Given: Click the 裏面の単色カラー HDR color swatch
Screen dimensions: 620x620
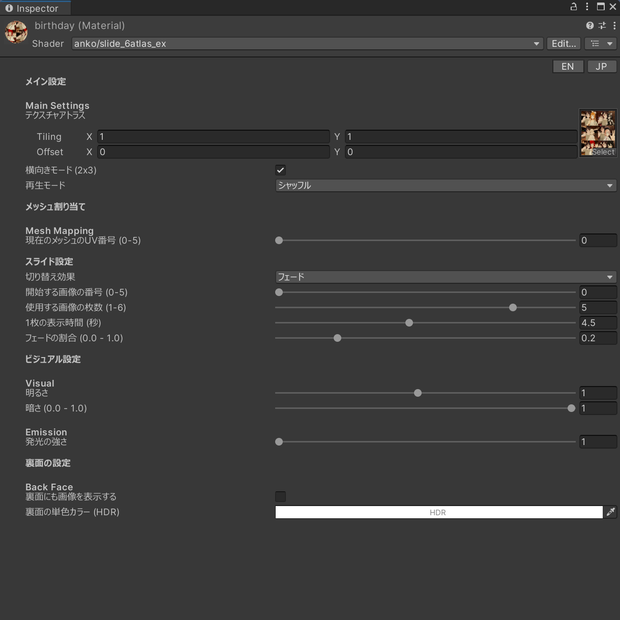Looking at the screenshot, I should coord(439,512).
